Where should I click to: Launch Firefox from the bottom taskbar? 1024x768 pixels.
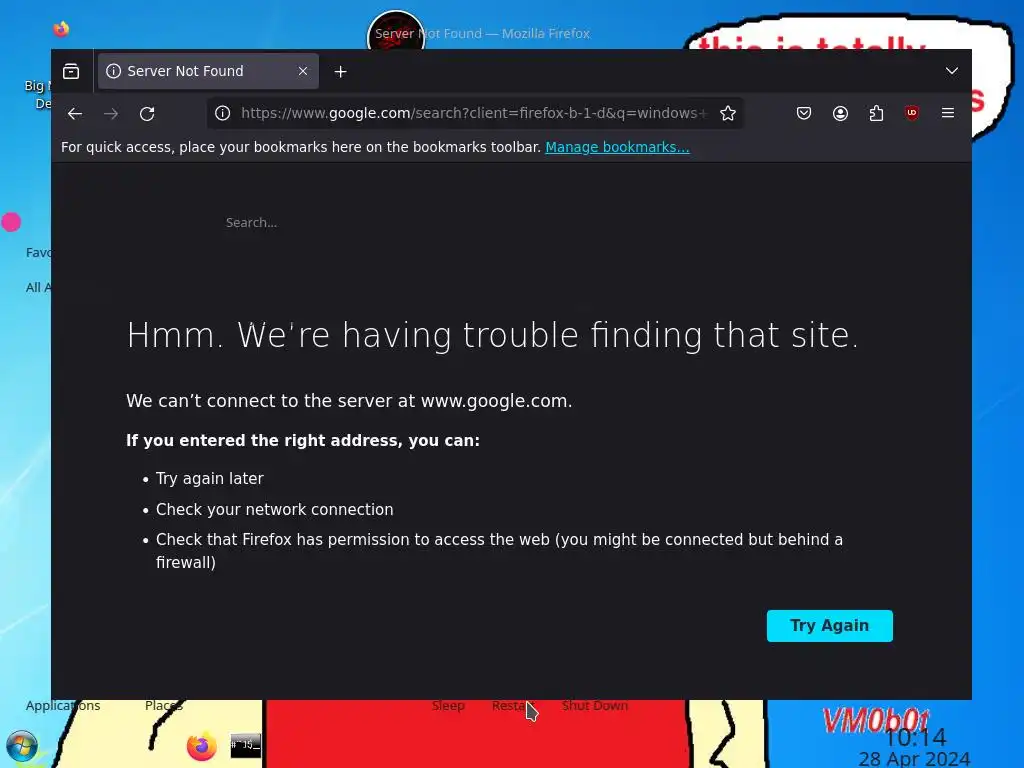[x=201, y=745]
